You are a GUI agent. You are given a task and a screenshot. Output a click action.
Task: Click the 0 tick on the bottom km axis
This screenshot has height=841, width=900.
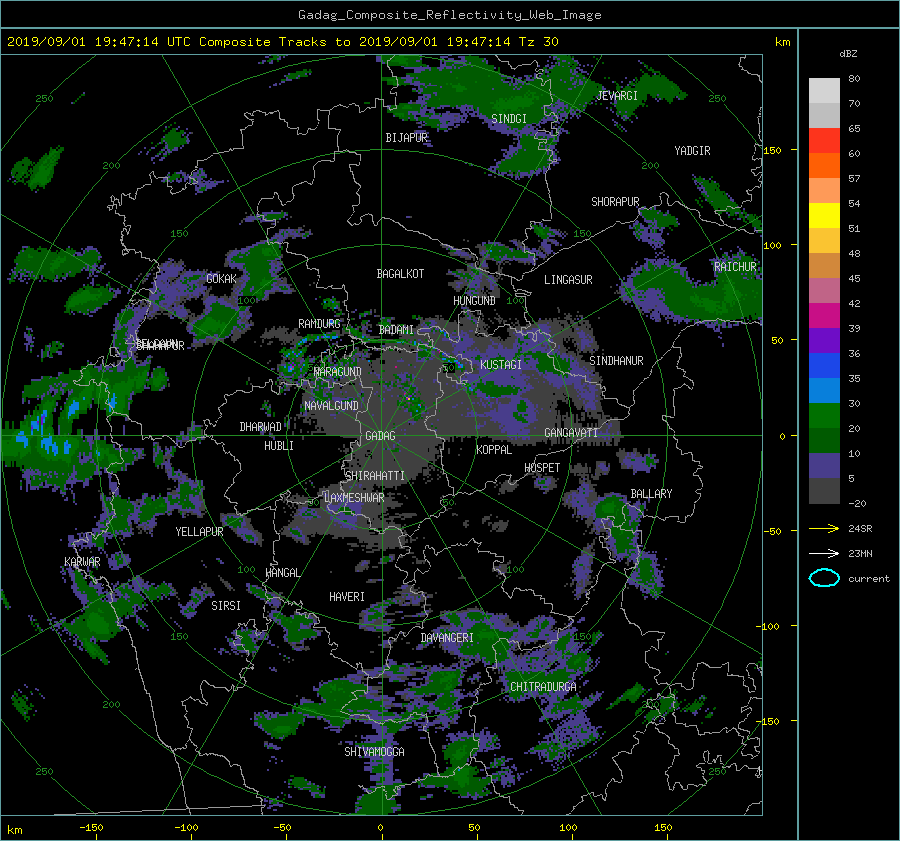coord(380,827)
